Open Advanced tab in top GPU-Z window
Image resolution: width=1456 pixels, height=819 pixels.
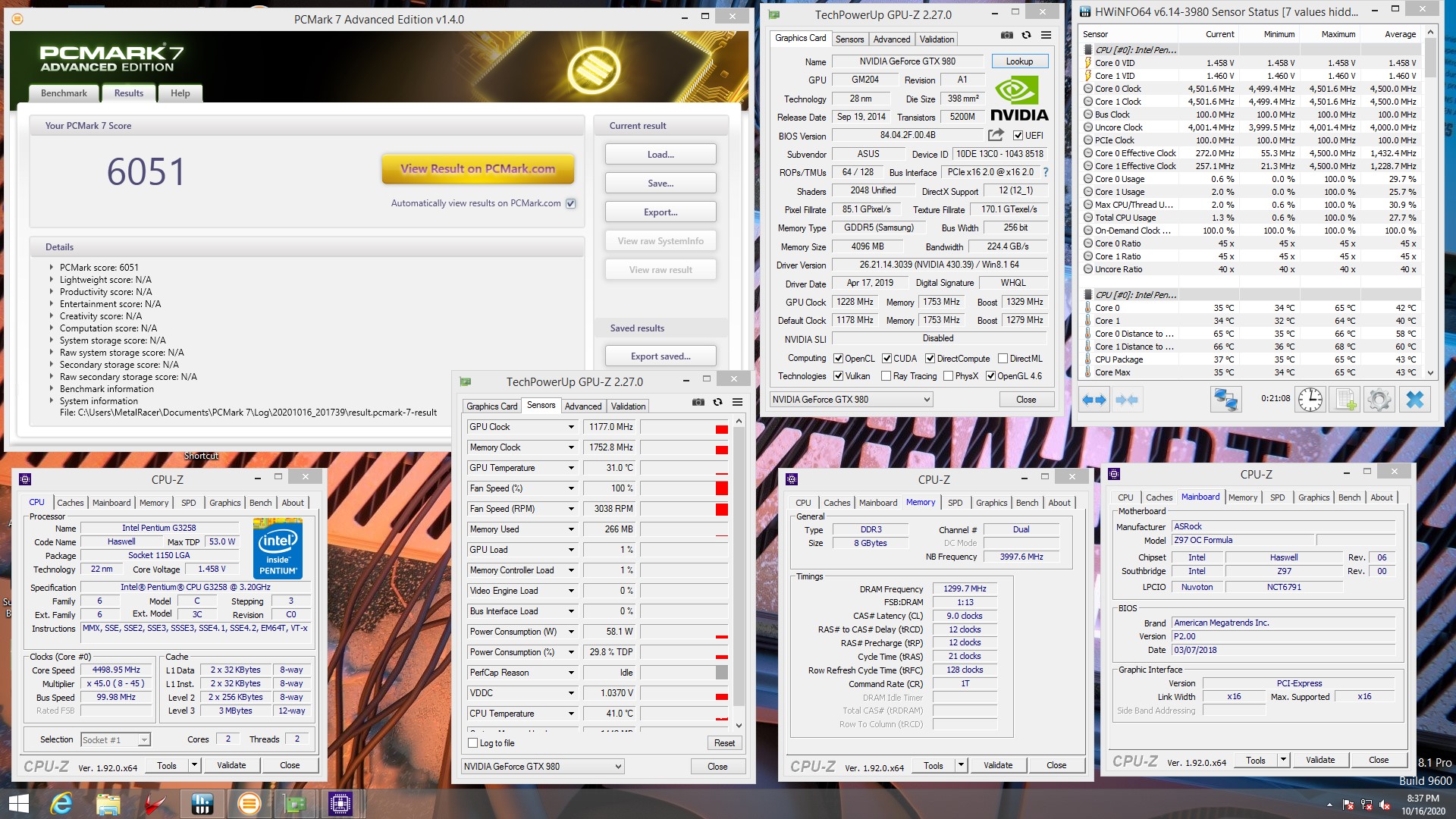(x=891, y=39)
